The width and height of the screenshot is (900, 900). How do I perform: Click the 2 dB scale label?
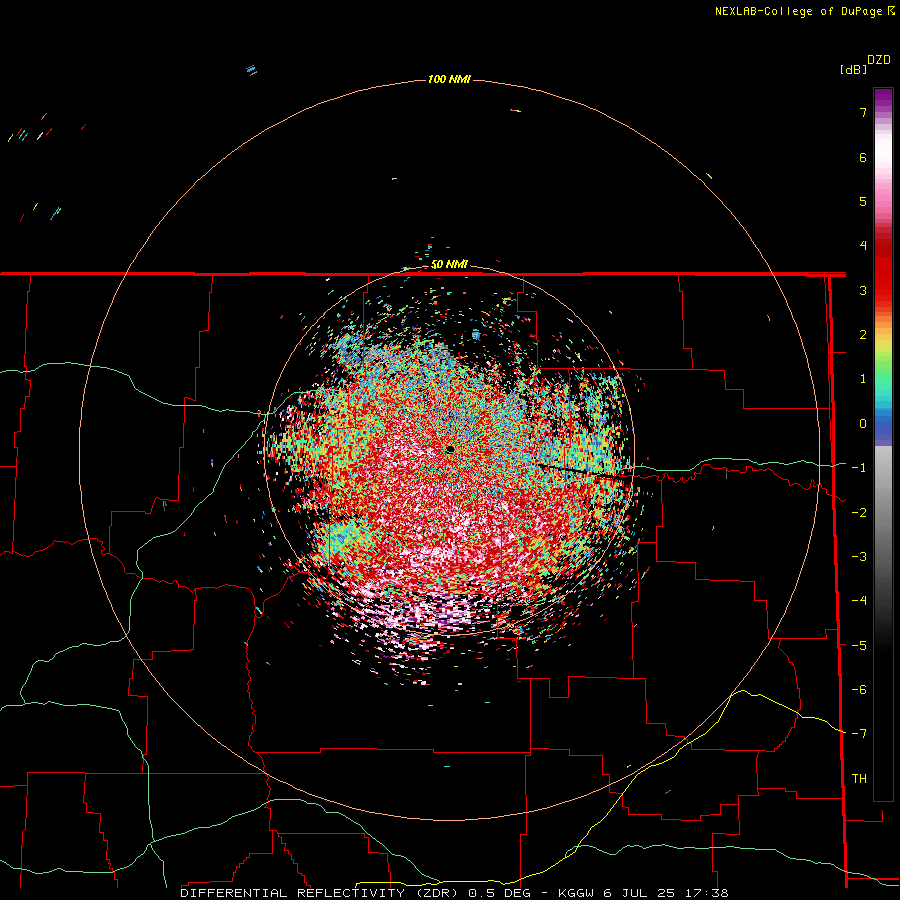tap(863, 335)
